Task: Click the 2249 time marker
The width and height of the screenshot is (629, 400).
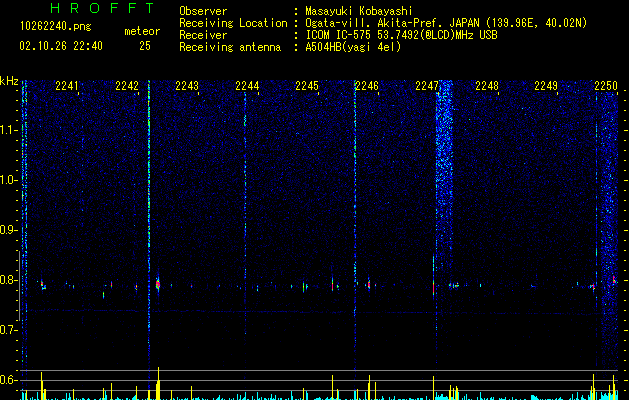Action: pyautogui.click(x=546, y=86)
